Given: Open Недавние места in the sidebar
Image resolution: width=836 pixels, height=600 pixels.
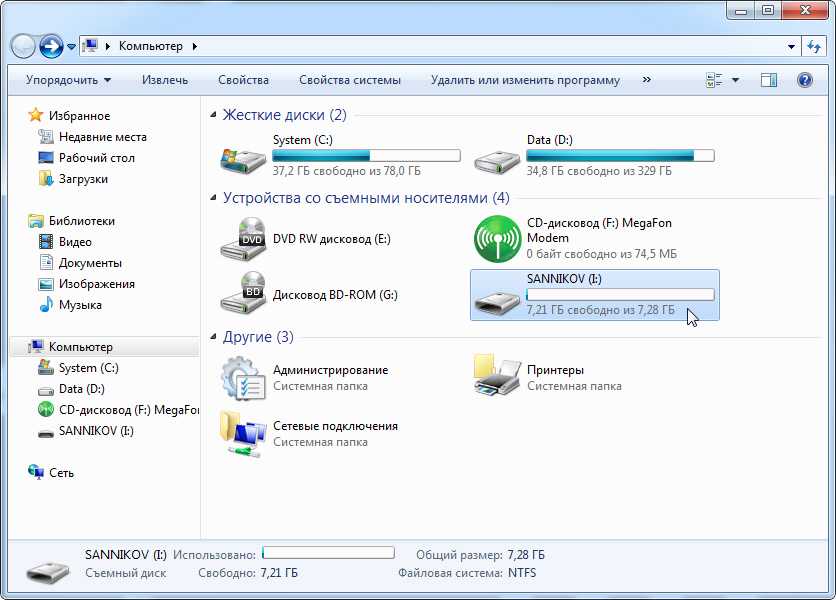Looking at the screenshot, I should tap(102, 137).
